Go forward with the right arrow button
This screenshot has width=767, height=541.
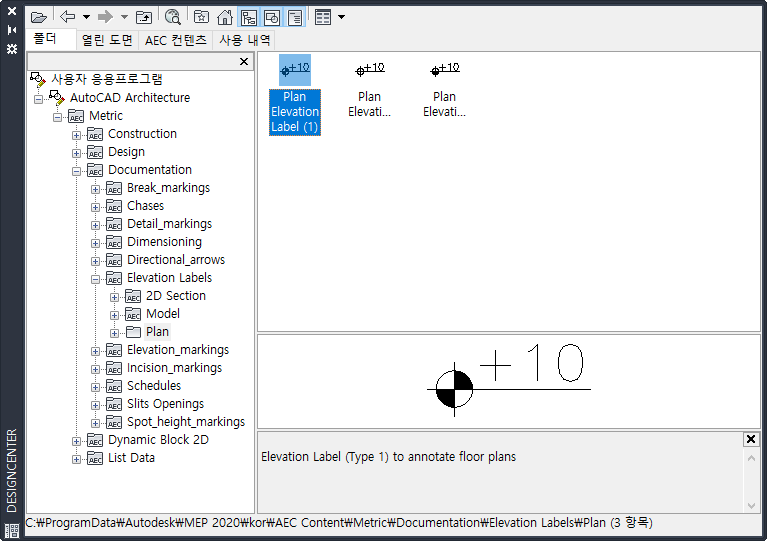(105, 17)
